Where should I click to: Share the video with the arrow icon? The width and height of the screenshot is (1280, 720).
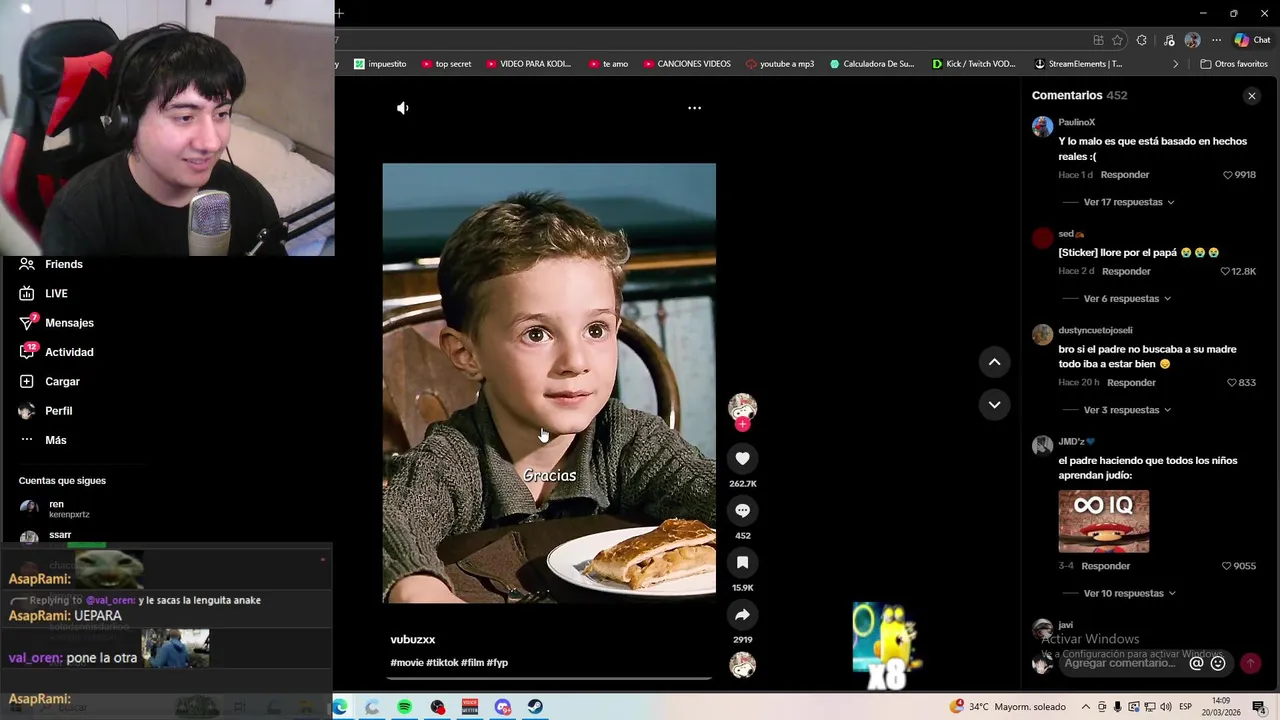click(x=742, y=615)
